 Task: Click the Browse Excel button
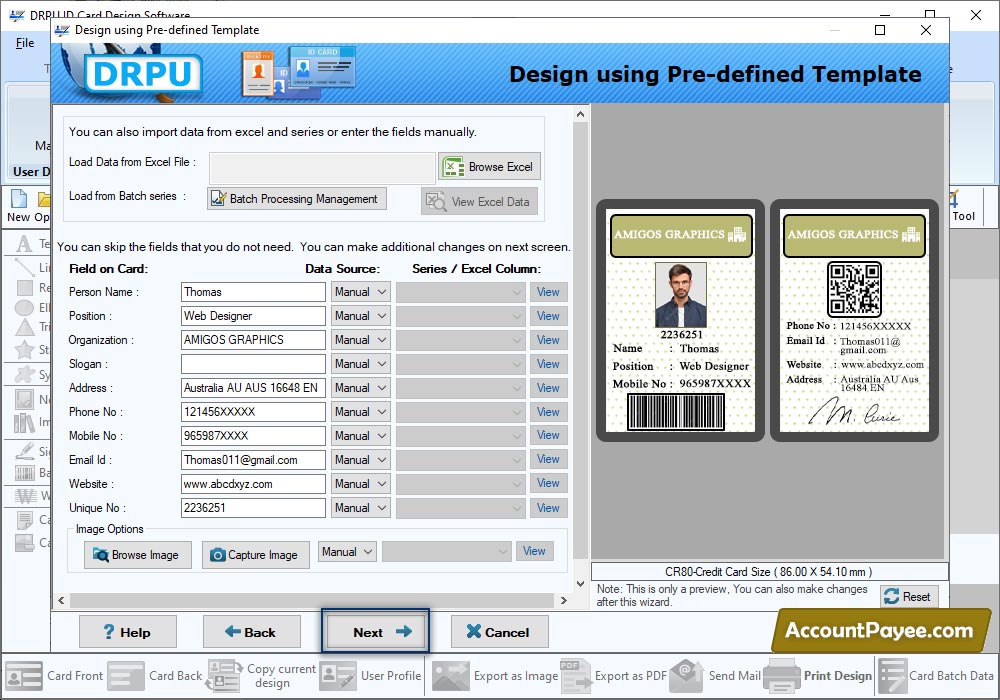pos(489,167)
